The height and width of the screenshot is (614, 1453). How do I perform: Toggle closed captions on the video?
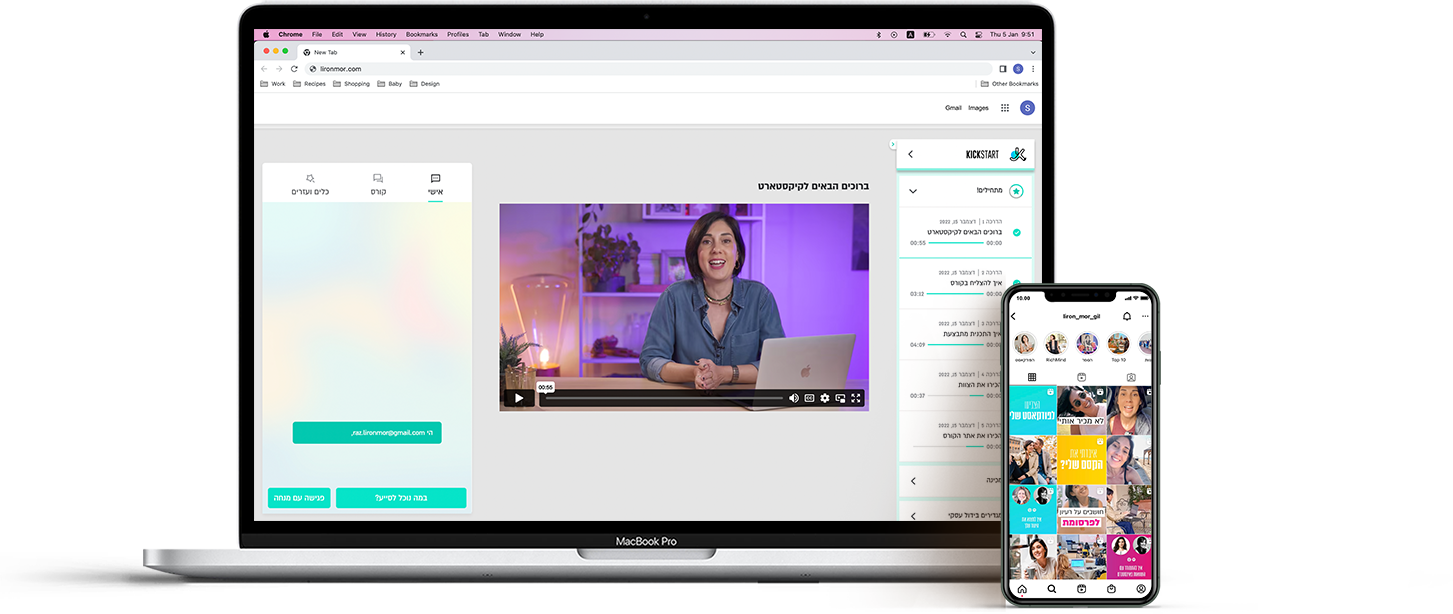point(810,398)
